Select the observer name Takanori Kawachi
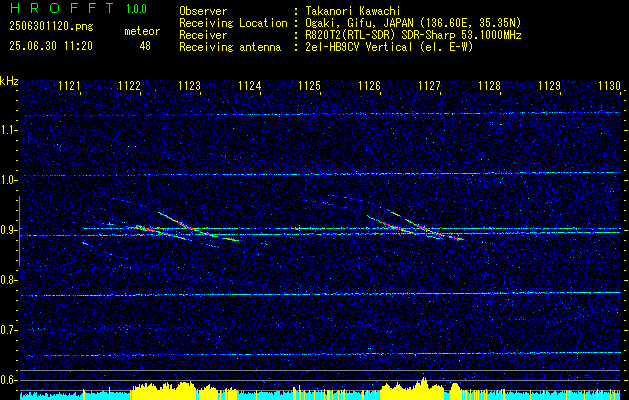This screenshot has height=400, width=629. [x=353, y=11]
